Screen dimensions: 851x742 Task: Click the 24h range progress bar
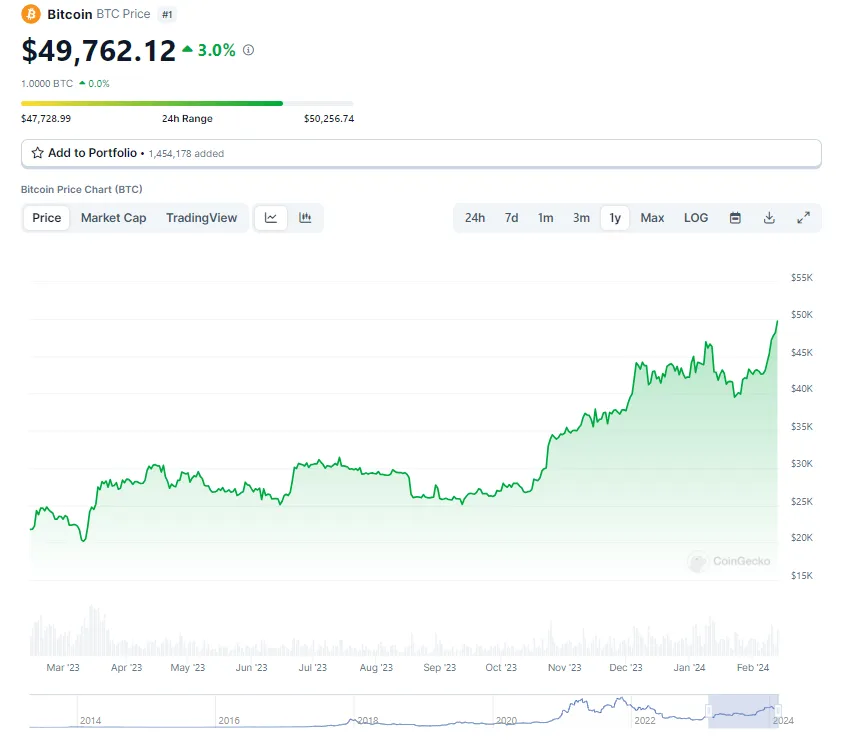(x=187, y=103)
